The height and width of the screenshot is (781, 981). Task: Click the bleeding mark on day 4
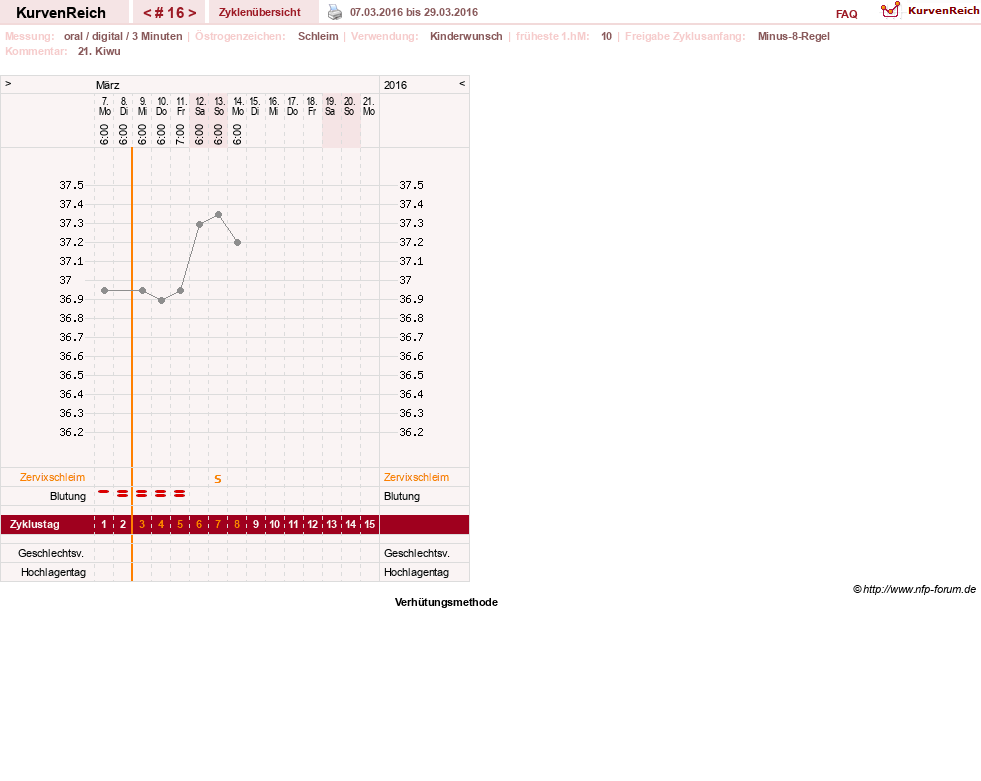click(x=161, y=494)
